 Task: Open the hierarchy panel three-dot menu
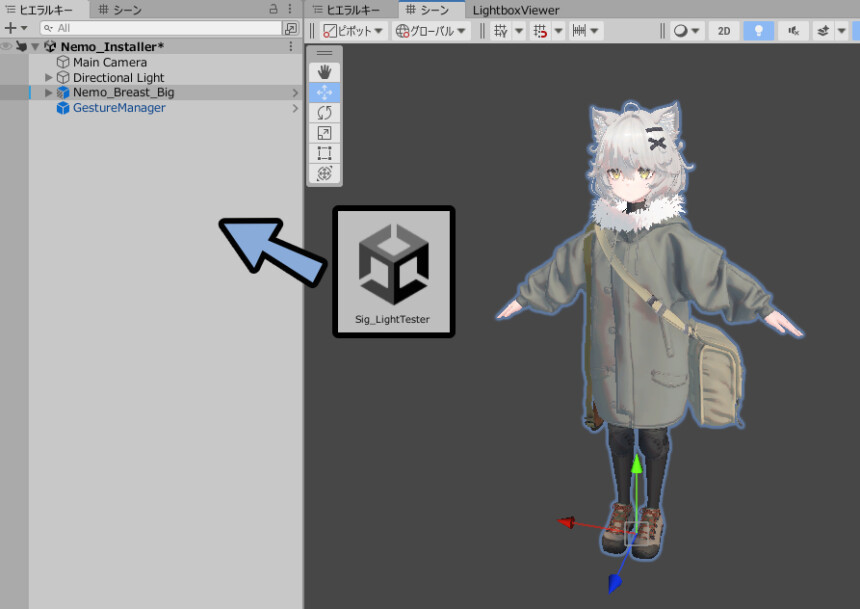[x=290, y=9]
